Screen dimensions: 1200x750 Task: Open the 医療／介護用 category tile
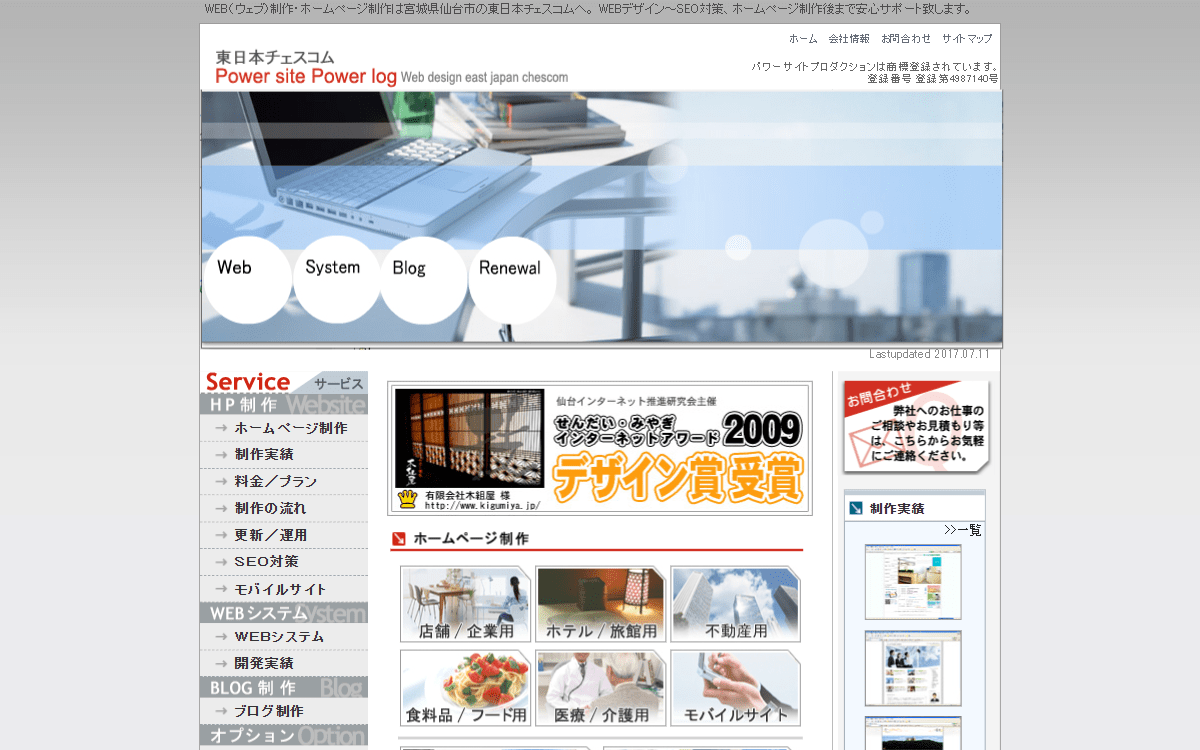tap(600, 688)
